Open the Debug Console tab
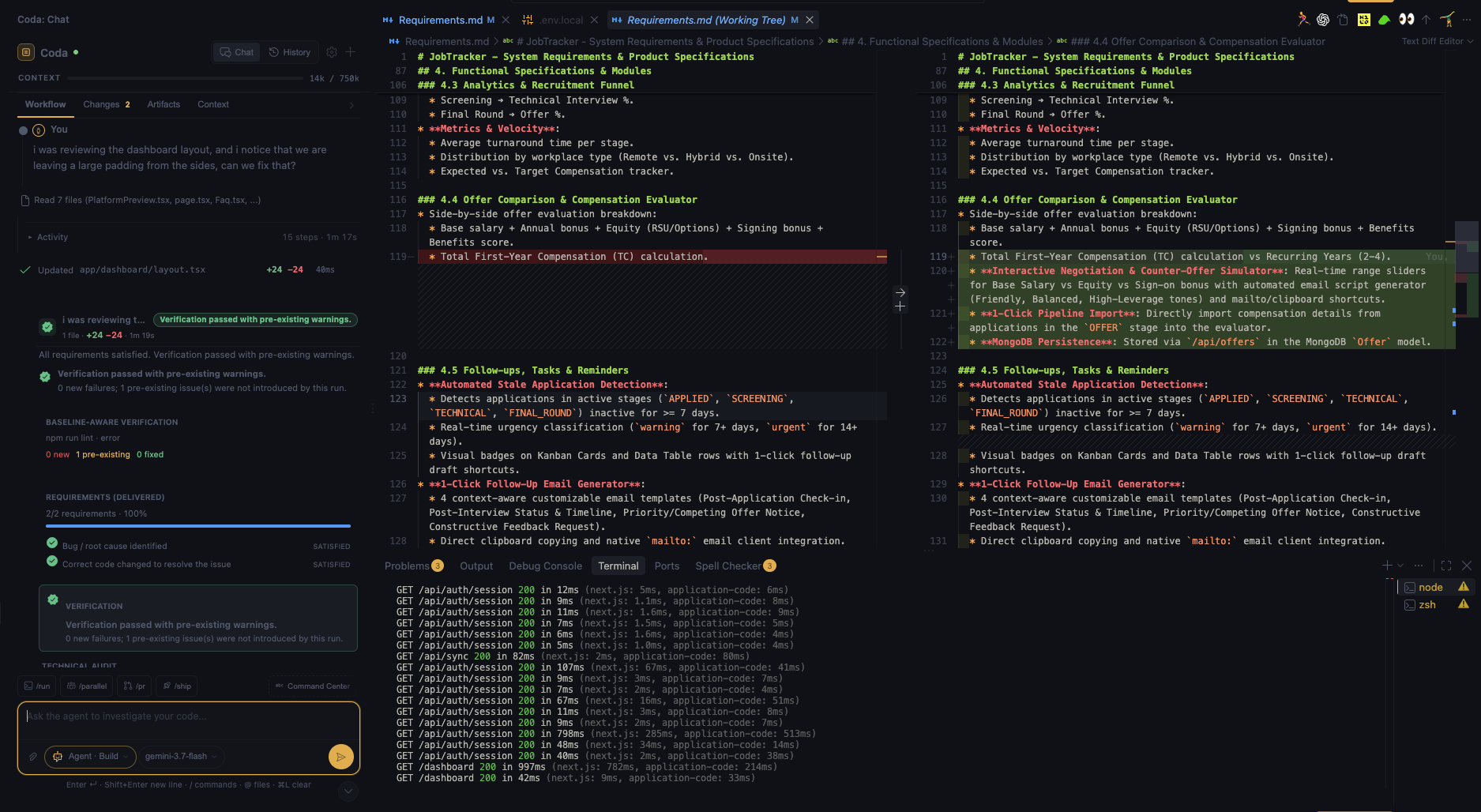This screenshot has width=1481, height=812. pos(545,566)
